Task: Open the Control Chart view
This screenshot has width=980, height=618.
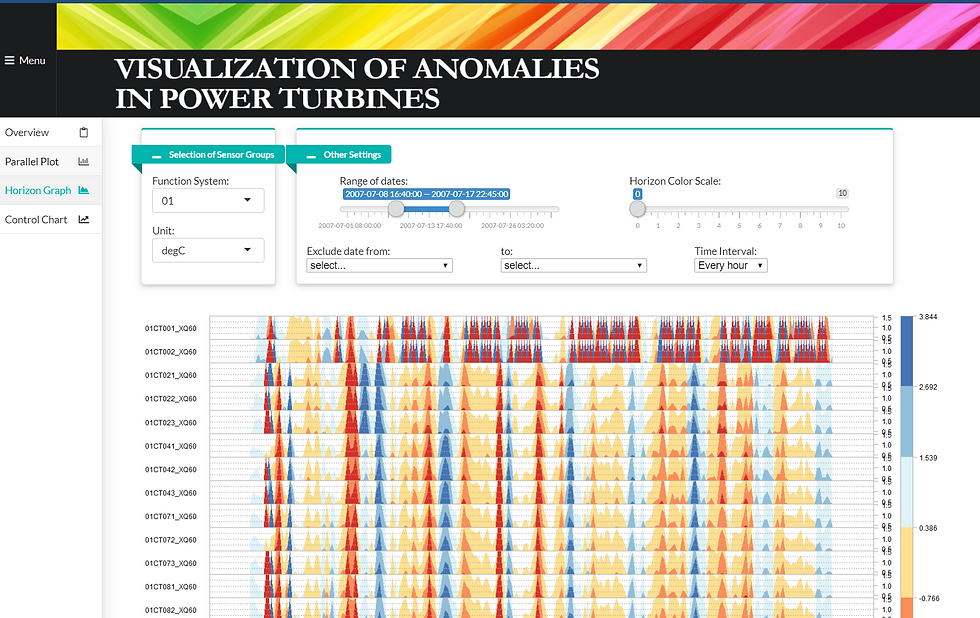Action: 36,219
